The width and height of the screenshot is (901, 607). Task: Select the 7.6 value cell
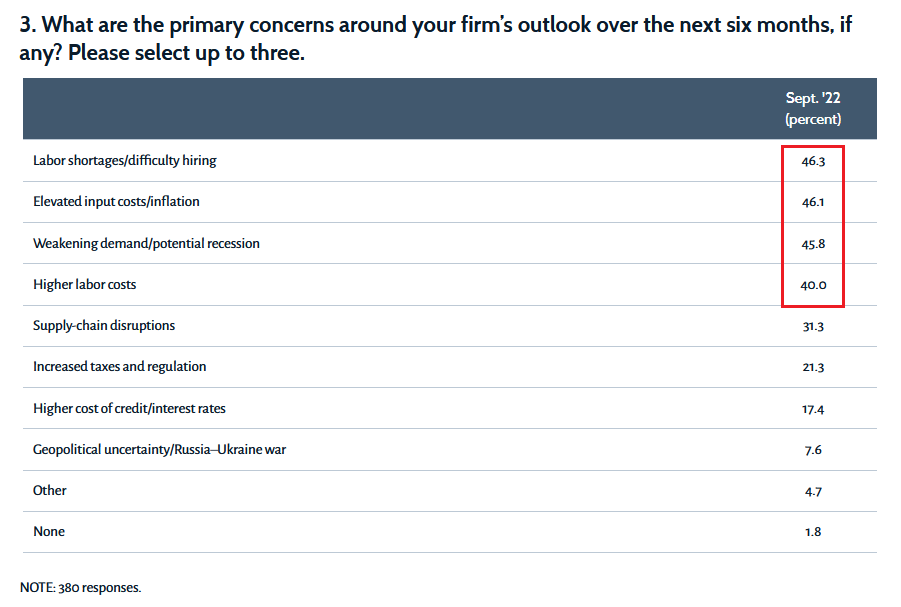point(813,450)
